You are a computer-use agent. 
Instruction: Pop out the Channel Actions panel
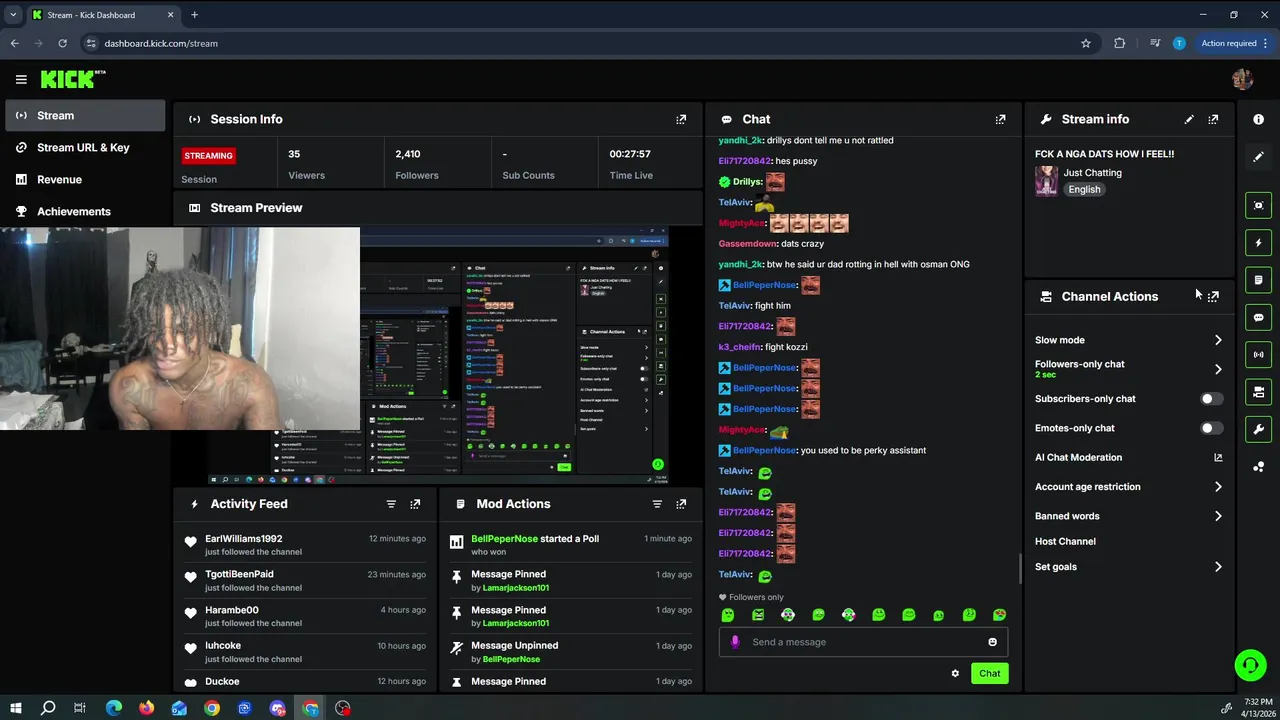click(x=1213, y=296)
